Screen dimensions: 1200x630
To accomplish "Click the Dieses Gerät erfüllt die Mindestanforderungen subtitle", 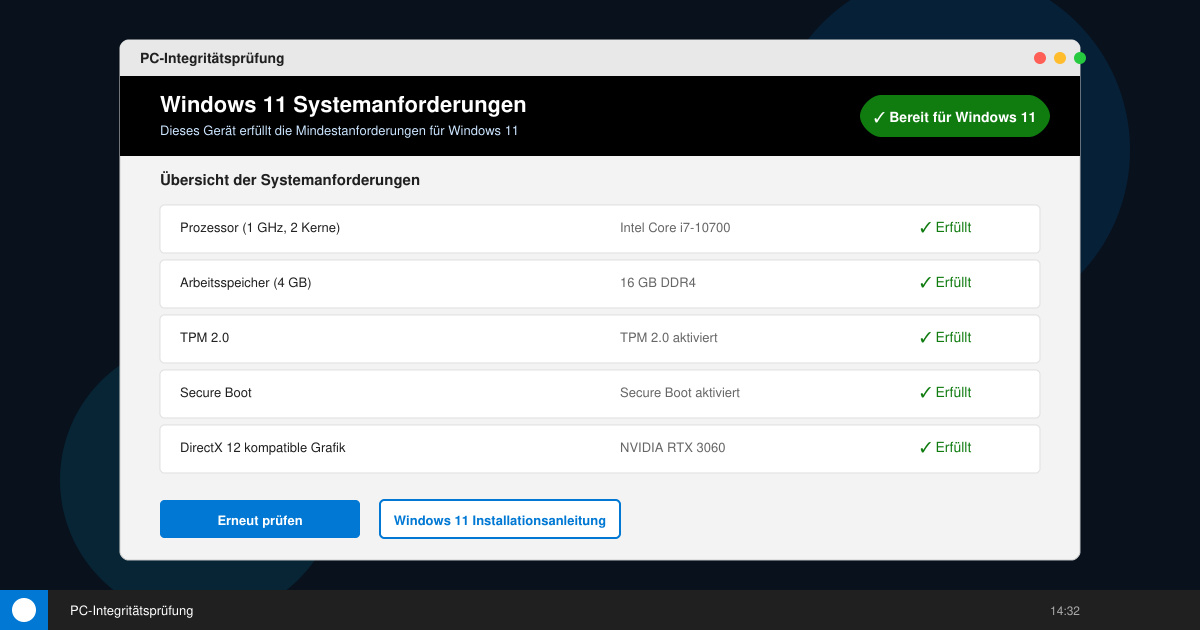I will [x=339, y=131].
